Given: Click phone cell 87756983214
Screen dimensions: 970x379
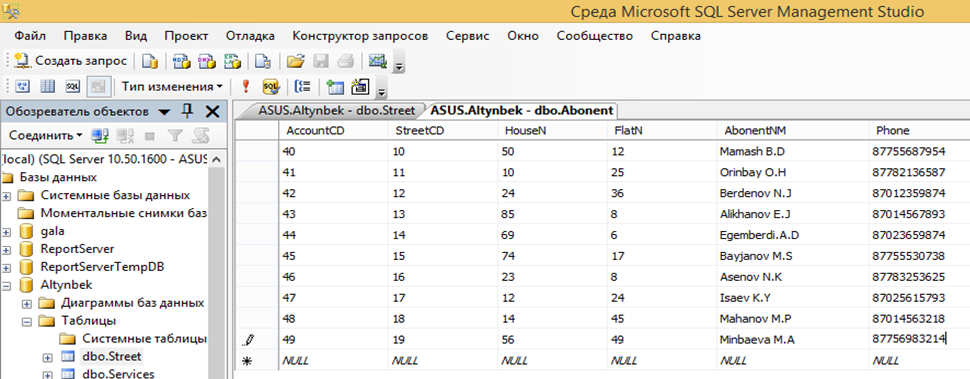Looking at the screenshot, I should 919,339.
